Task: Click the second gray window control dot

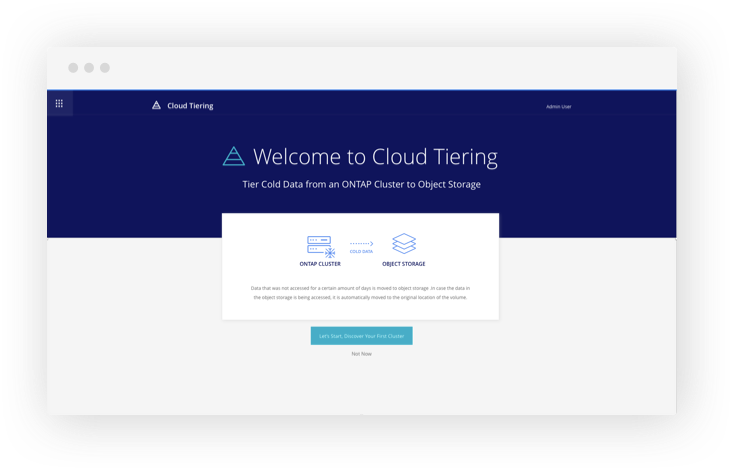Action: pyautogui.click(x=89, y=68)
